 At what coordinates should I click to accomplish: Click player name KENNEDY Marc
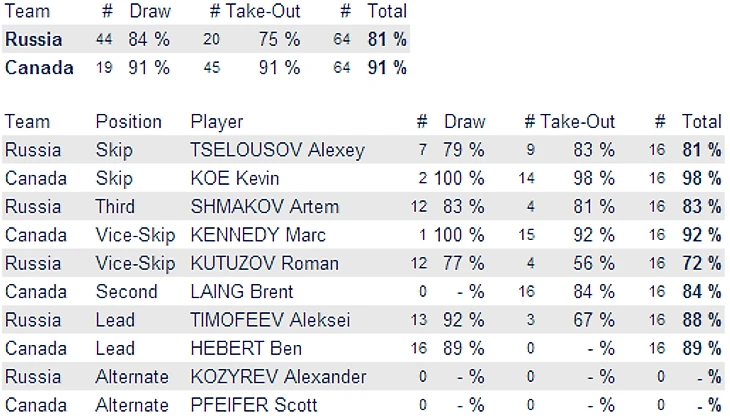(x=258, y=236)
